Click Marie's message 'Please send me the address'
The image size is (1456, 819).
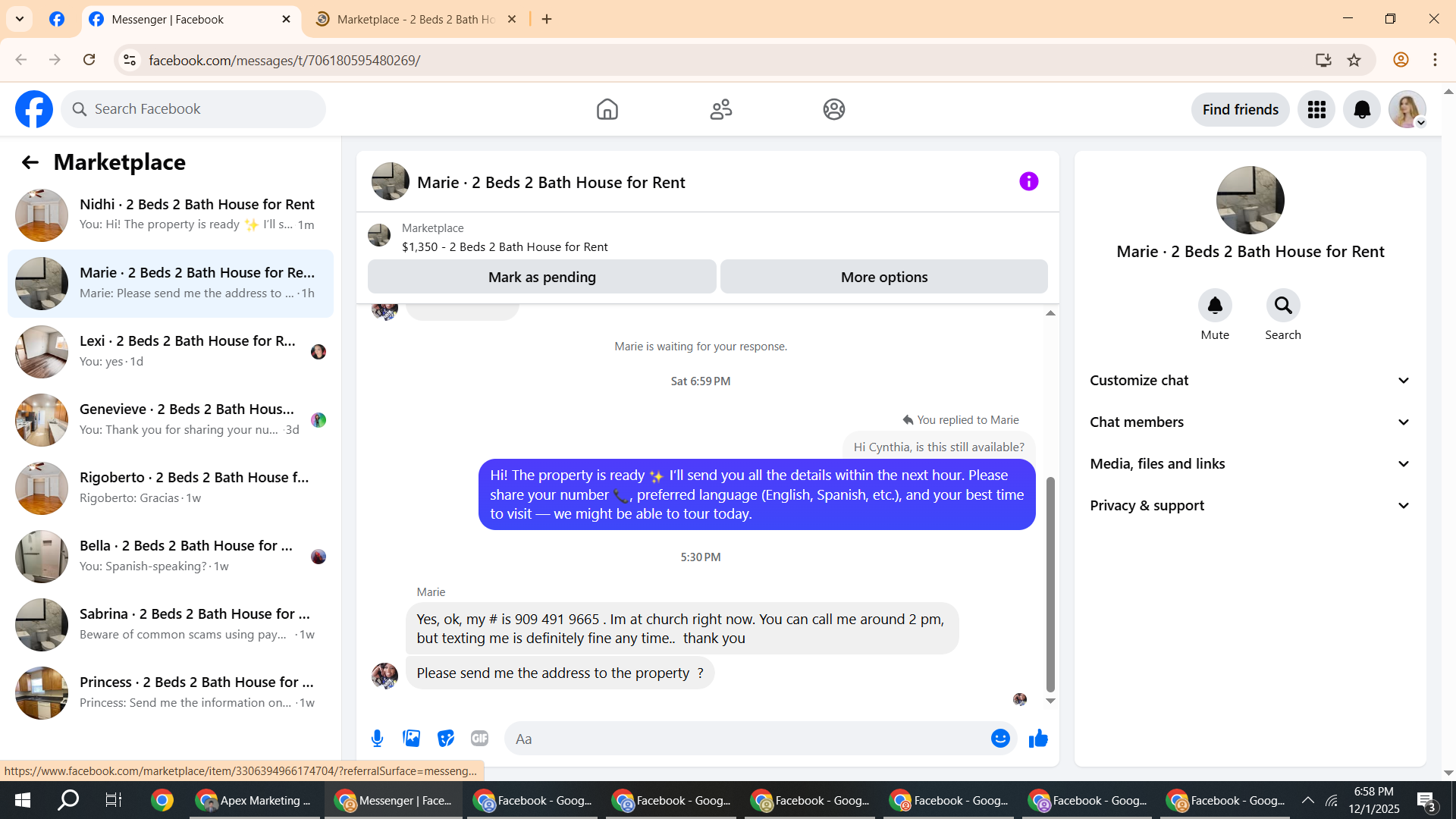[x=560, y=673]
